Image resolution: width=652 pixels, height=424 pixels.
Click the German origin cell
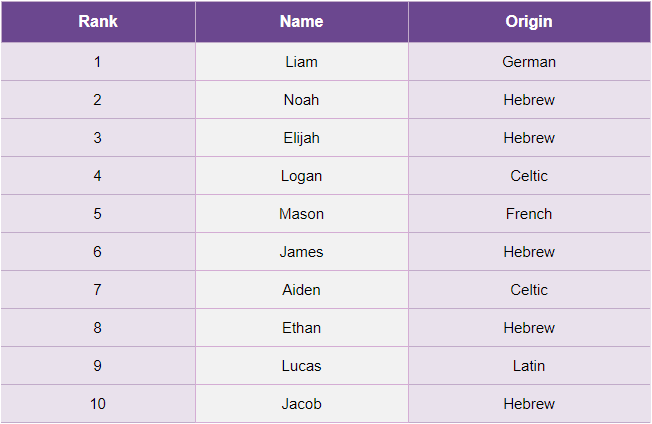(x=529, y=62)
